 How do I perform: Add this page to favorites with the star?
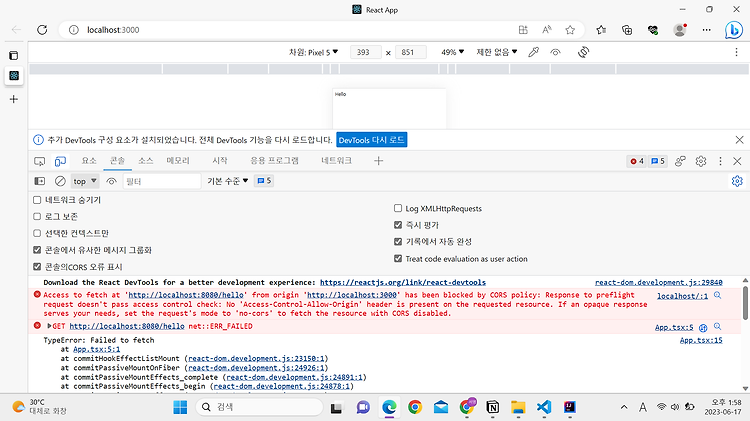pos(570,30)
